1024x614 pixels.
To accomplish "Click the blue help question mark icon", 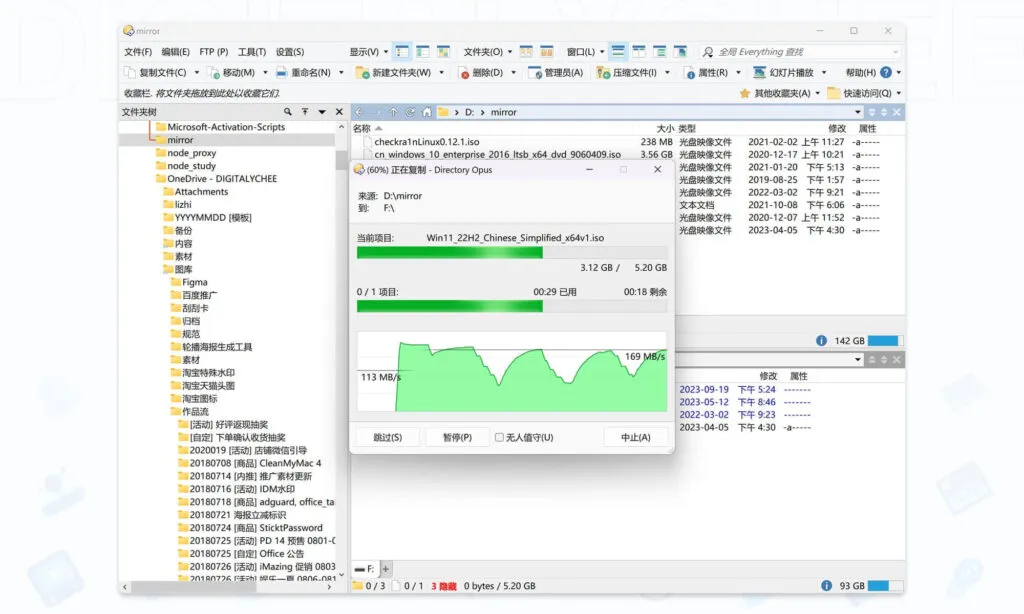I will click(x=886, y=73).
